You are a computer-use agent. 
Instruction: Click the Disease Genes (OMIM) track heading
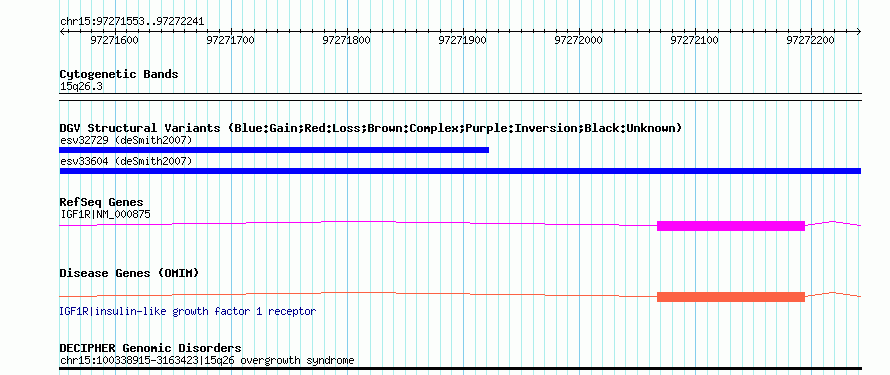129,273
